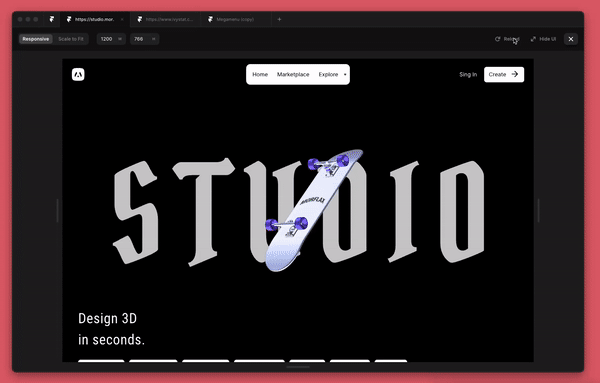The height and width of the screenshot is (383, 600).
Task: Open a new tab with the plus
Action: click(x=279, y=19)
